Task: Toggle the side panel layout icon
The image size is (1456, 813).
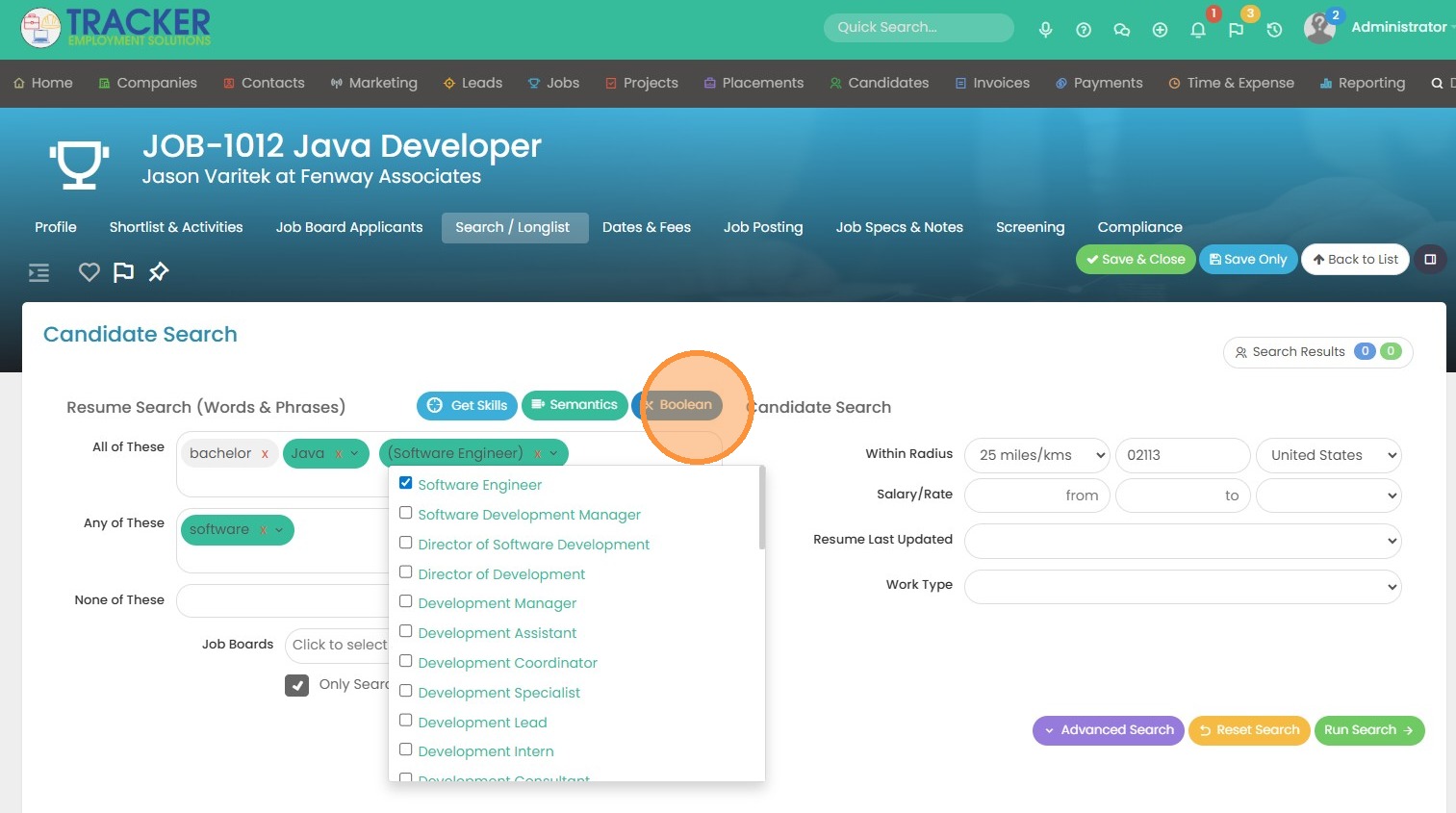Action: click(x=1430, y=260)
